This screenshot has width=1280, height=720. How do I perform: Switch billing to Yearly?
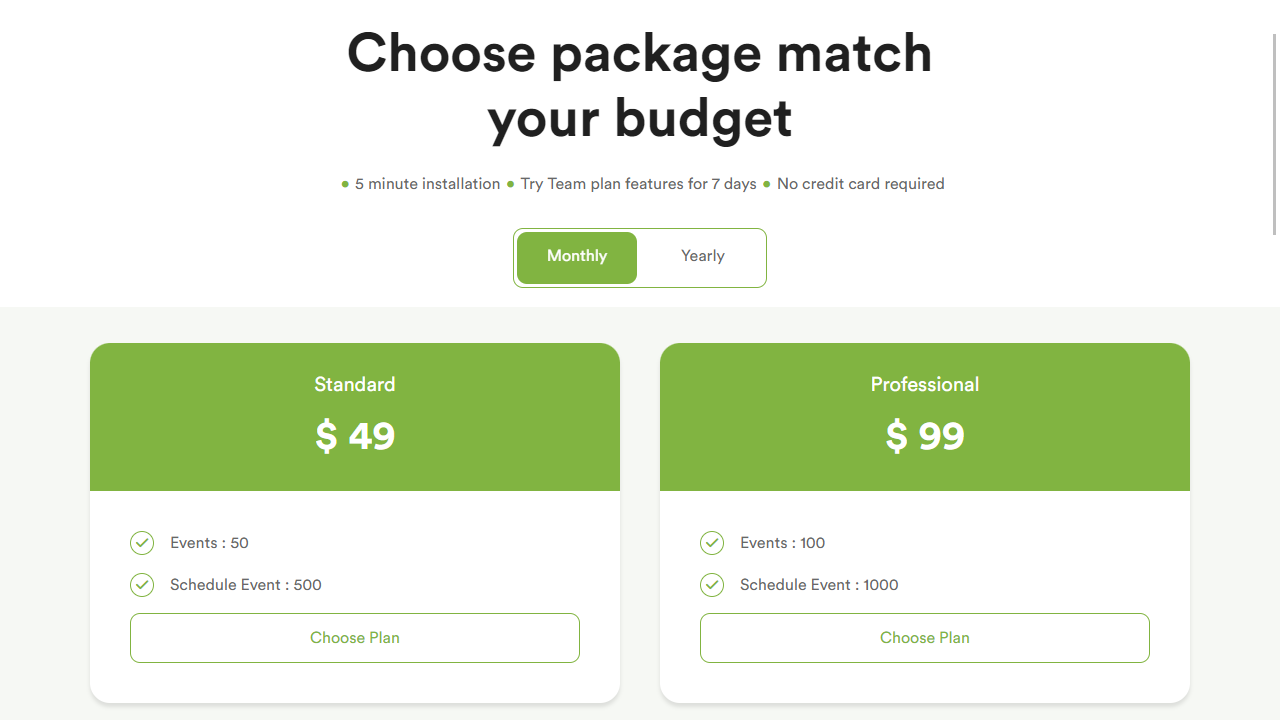[x=702, y=257]
